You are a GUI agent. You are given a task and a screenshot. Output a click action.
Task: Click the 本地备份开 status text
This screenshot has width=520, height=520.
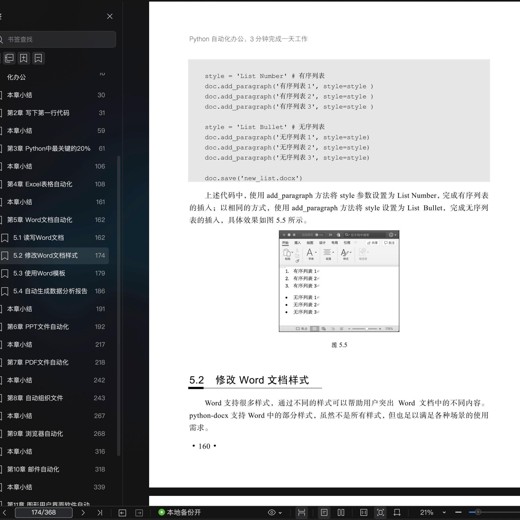(x=184, y=512)
